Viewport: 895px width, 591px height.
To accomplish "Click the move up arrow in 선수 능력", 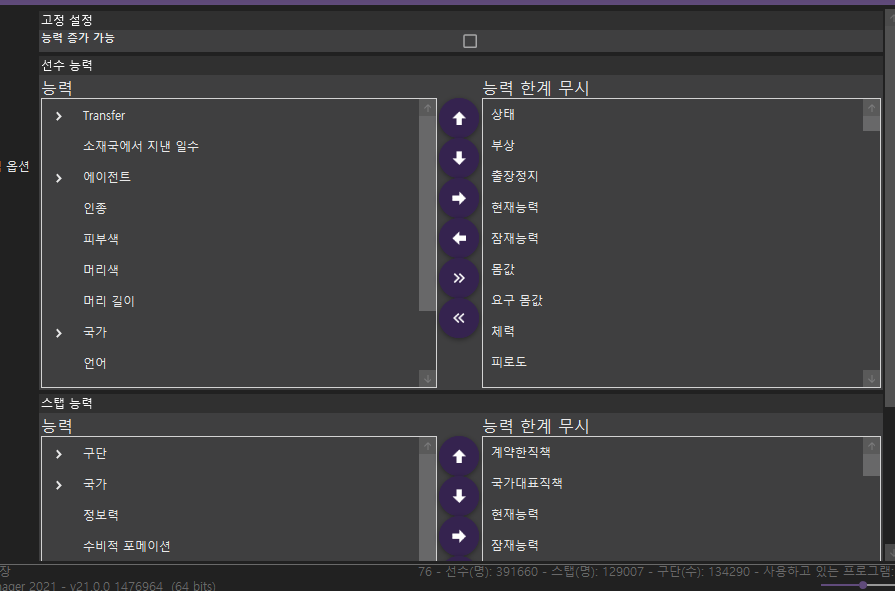I will pyautogui.click(x=459, y=118).
